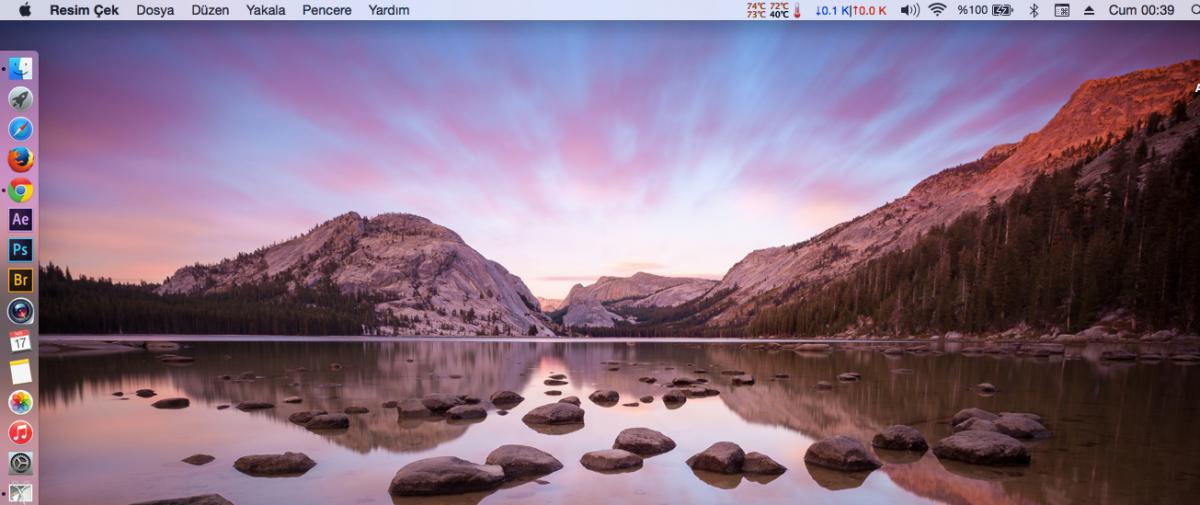Open the Apple menu
Screen dimensions: 1200x505
pyautogui.click(x=24, y=10)
